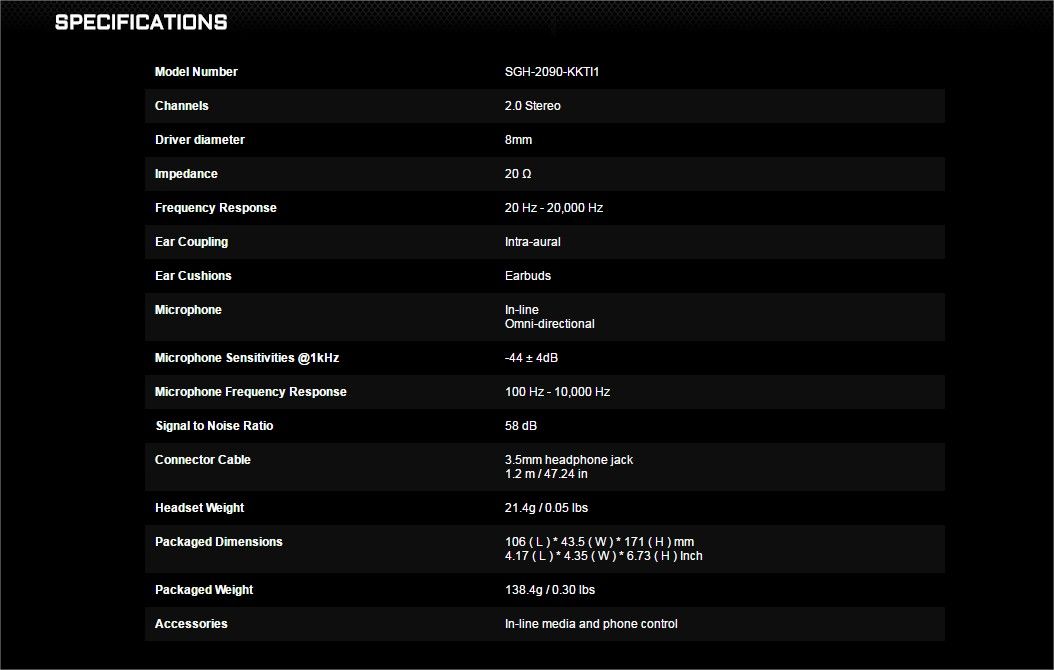The width and height of the screenshot is (1054, 670).
Task: Click the In-line media and phone control text
Action: tap(591, 624)
